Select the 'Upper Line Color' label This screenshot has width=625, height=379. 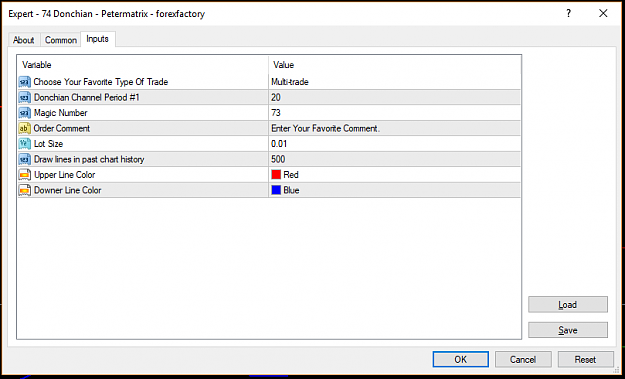(65, 175)
